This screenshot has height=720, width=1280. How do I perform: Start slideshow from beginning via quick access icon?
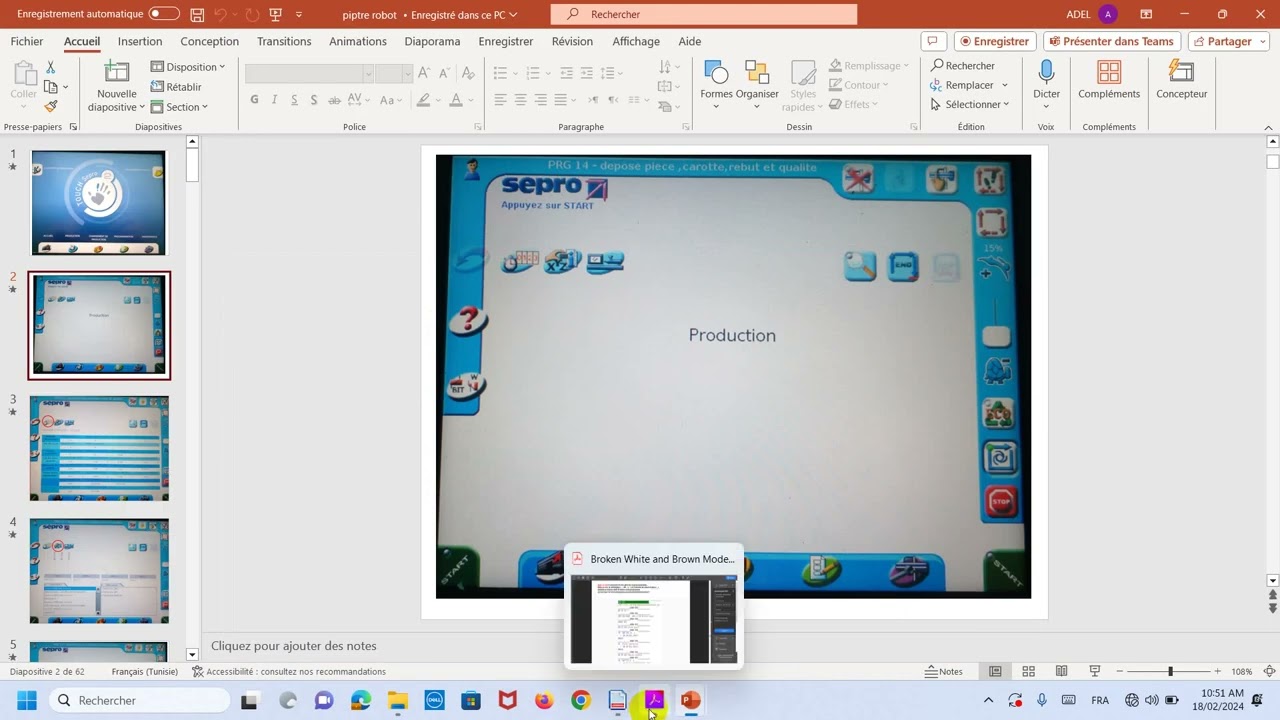point(275,15)
